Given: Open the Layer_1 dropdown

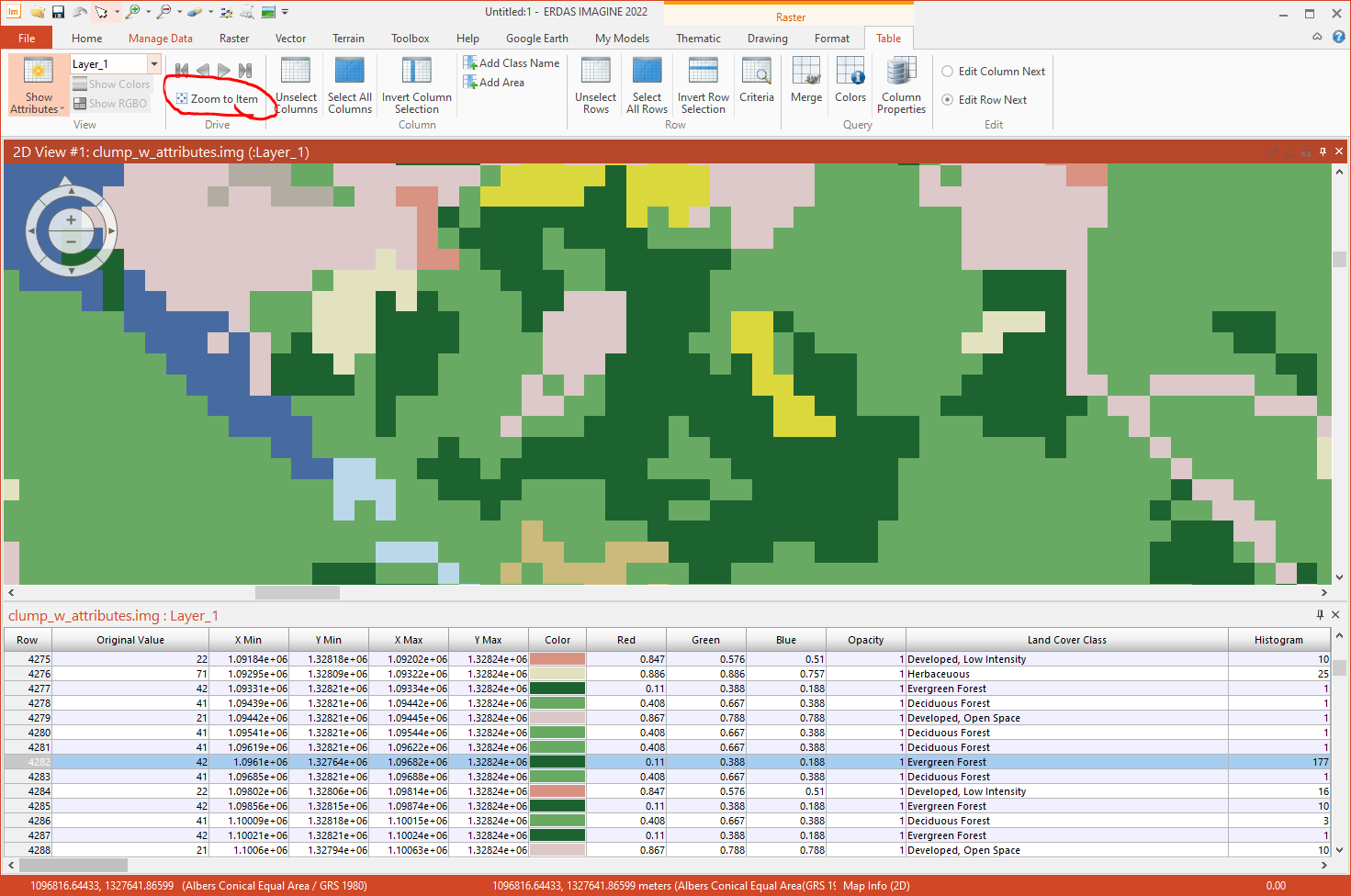Looking at the screenshot, I should pyautogui.click(x=152, y=64).
